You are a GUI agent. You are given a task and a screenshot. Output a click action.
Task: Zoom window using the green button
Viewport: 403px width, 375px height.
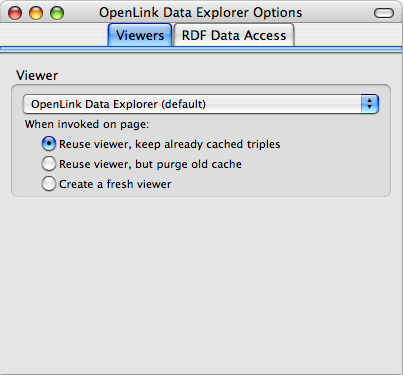click(x=57, y=13)
